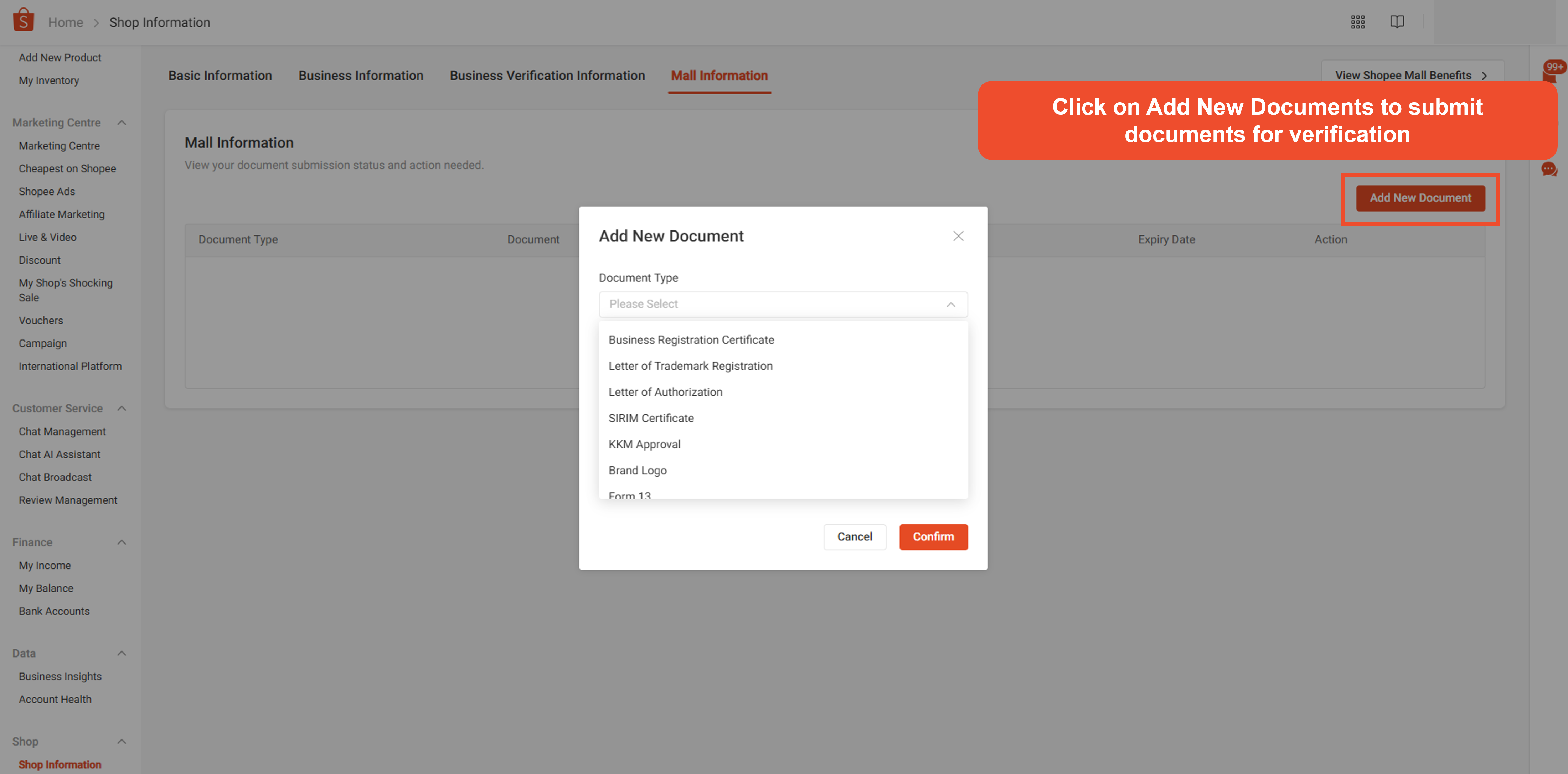Open Review Management in sidebar
Image resolution: width=1568 pixels, height=774 pixels.
pyautogui.click(x=68, y=500)
